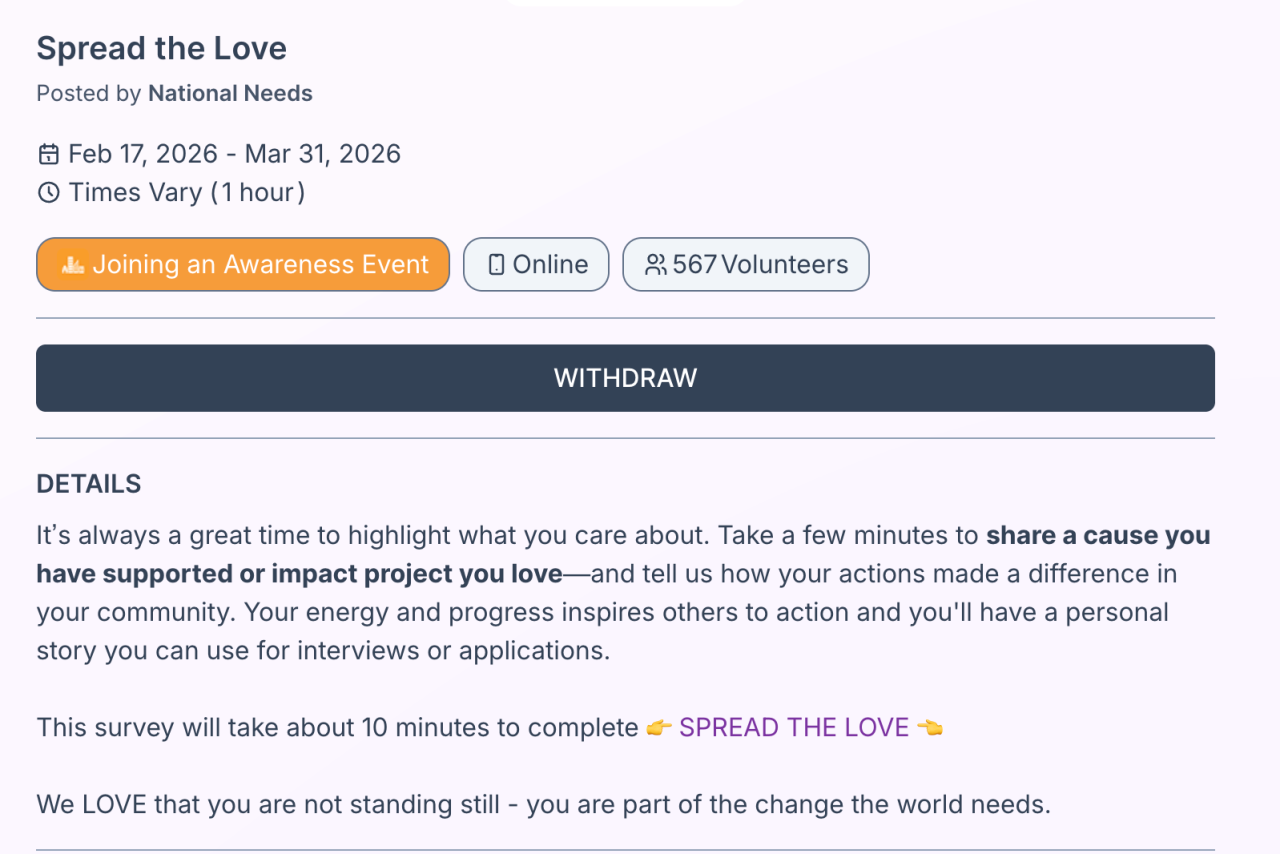
Task: Open the National Needs organizer link
Action: point(230,94)
